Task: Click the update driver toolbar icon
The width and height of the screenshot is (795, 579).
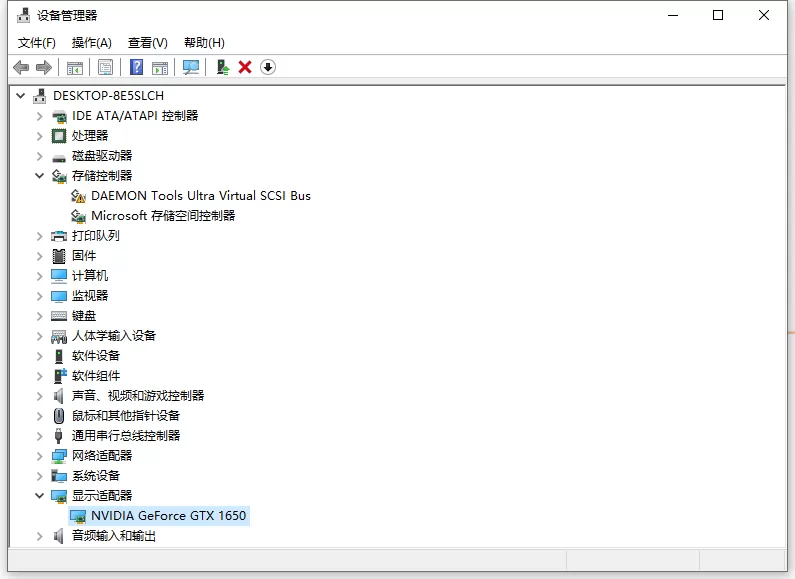Action: tap(223, 67)
